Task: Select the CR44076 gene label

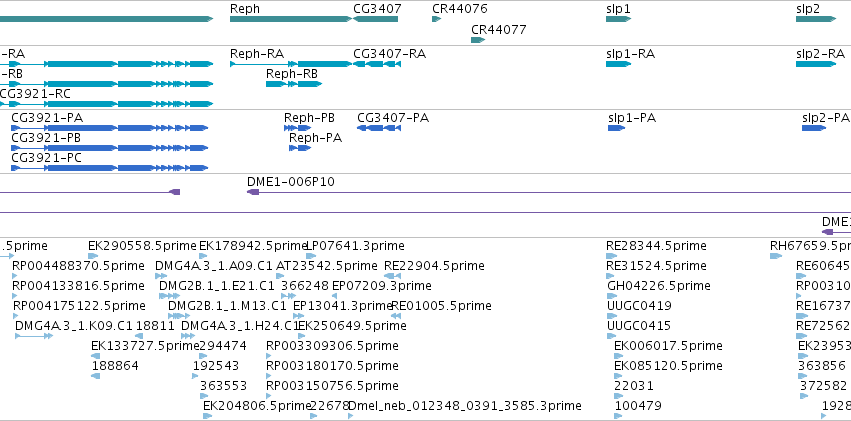Action: pyautogui.click(x=460, y=9)
